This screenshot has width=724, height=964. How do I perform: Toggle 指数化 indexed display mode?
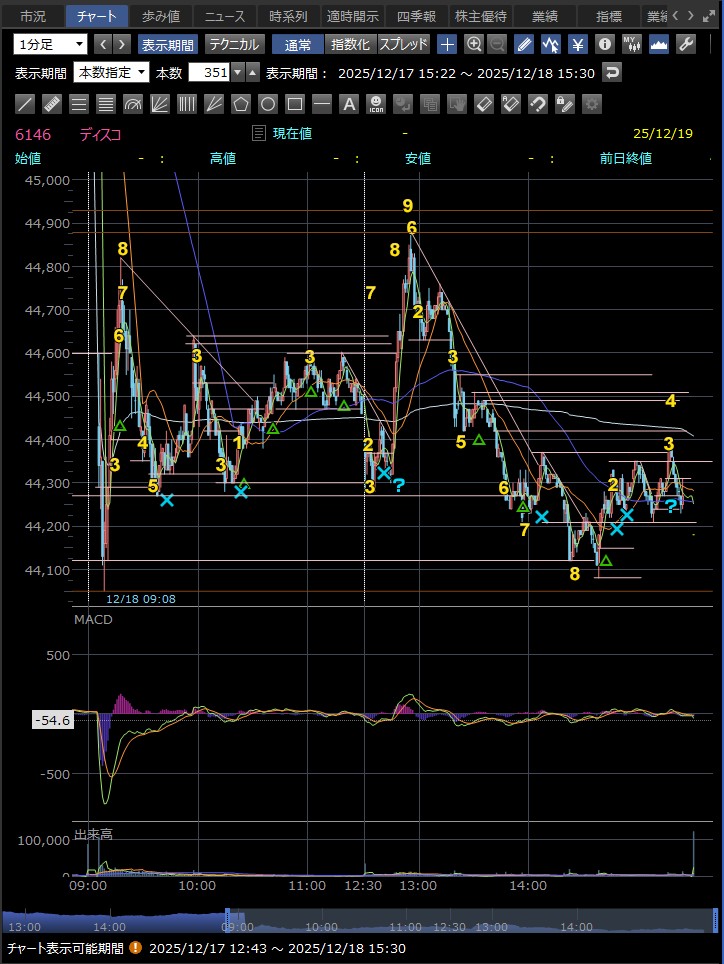(x=350, y=44)
